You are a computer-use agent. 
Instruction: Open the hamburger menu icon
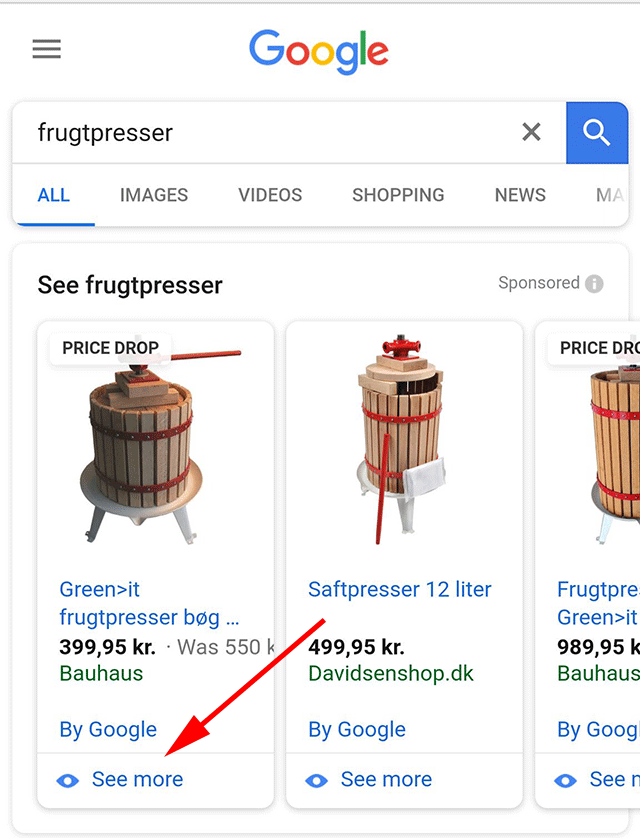coord(46,49)
